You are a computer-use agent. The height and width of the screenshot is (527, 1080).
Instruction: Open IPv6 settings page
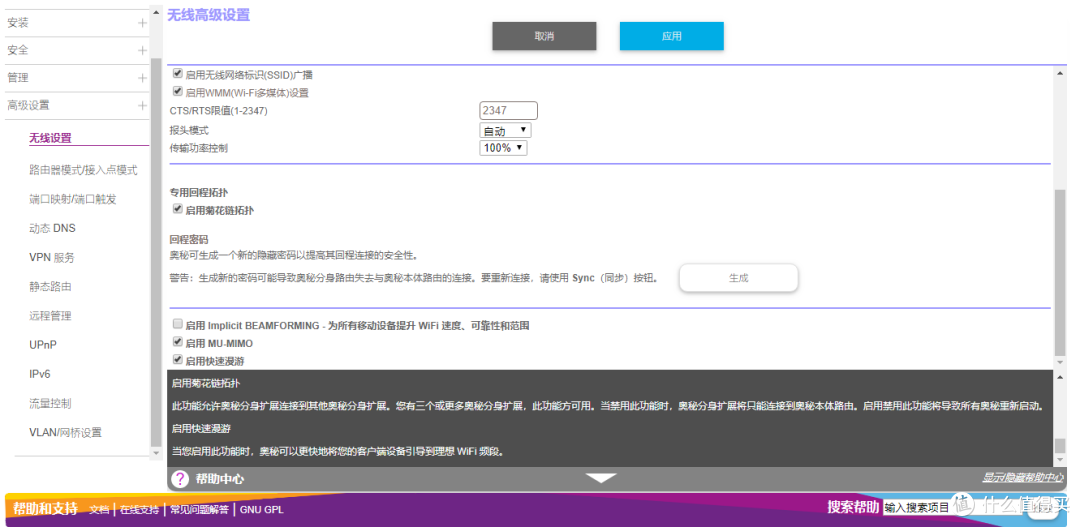point(40,374)
